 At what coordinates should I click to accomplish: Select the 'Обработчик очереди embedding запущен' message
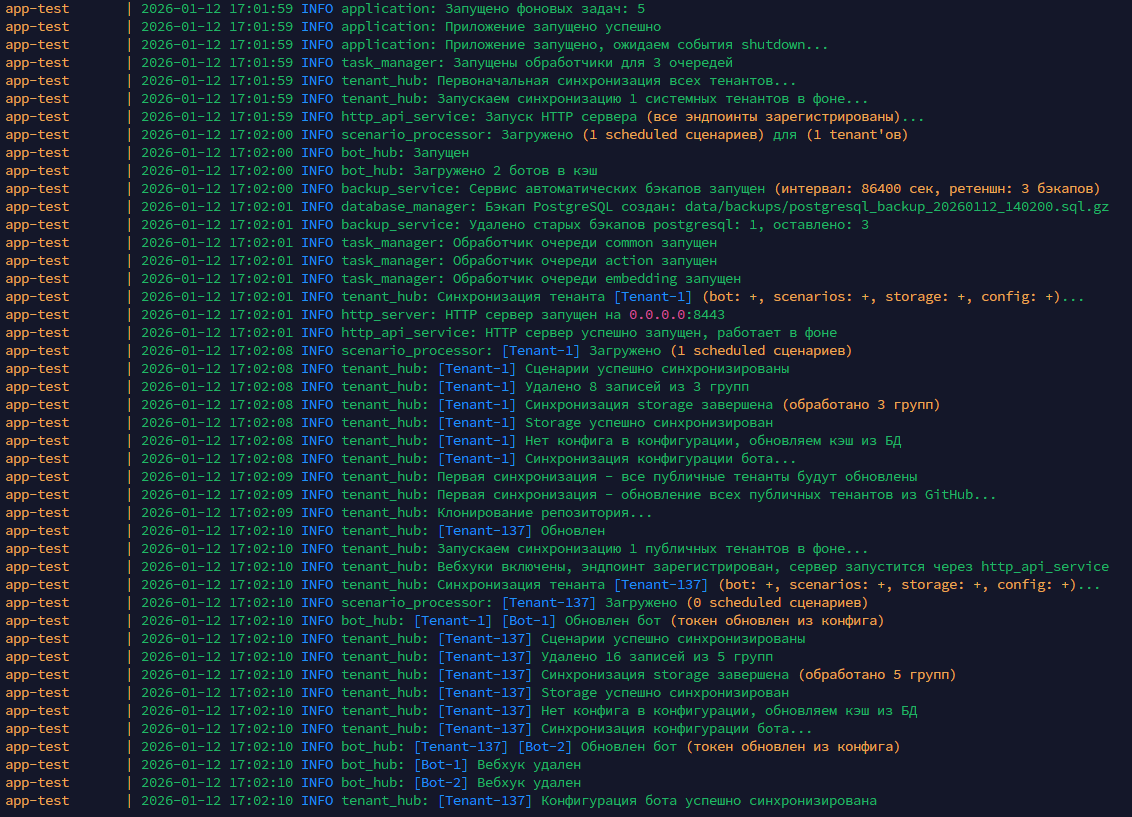pyautogui.click(x=596, y=279)
